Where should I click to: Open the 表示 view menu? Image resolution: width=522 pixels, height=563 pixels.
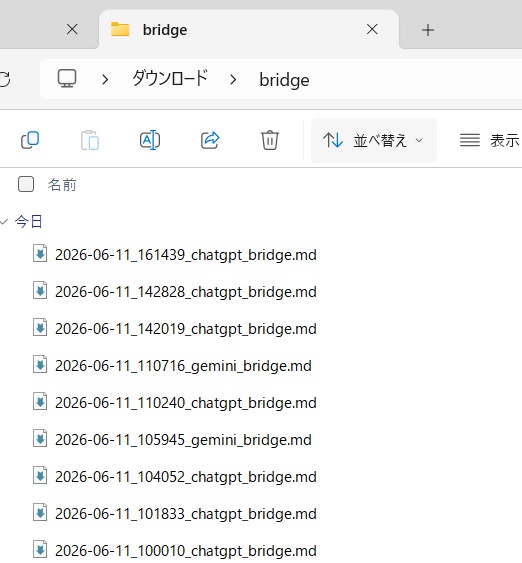490,140
